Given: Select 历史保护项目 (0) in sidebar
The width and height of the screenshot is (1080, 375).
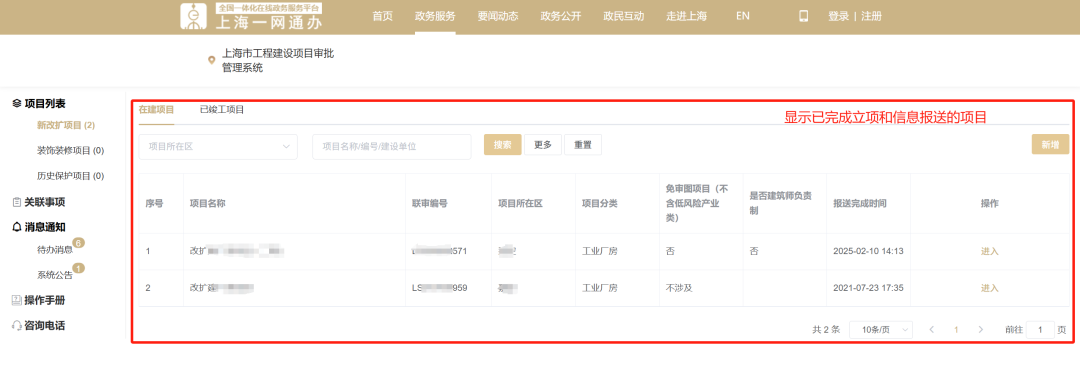Looking at the screenshot, I should point(70,176).
